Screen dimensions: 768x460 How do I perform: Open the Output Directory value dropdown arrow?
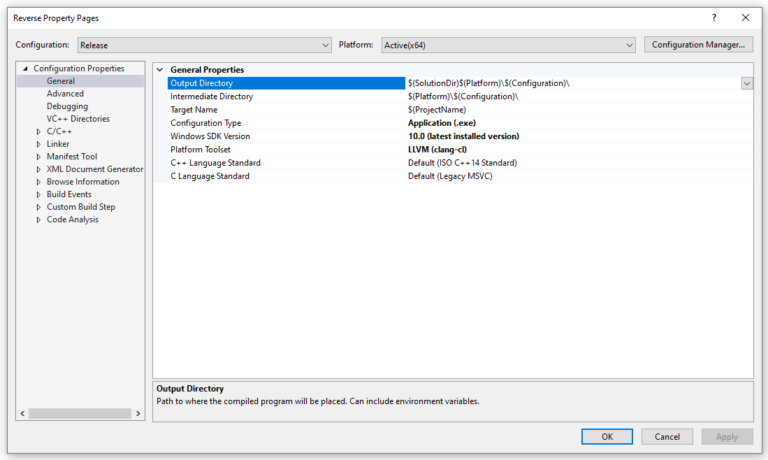(x=746, y=84)
